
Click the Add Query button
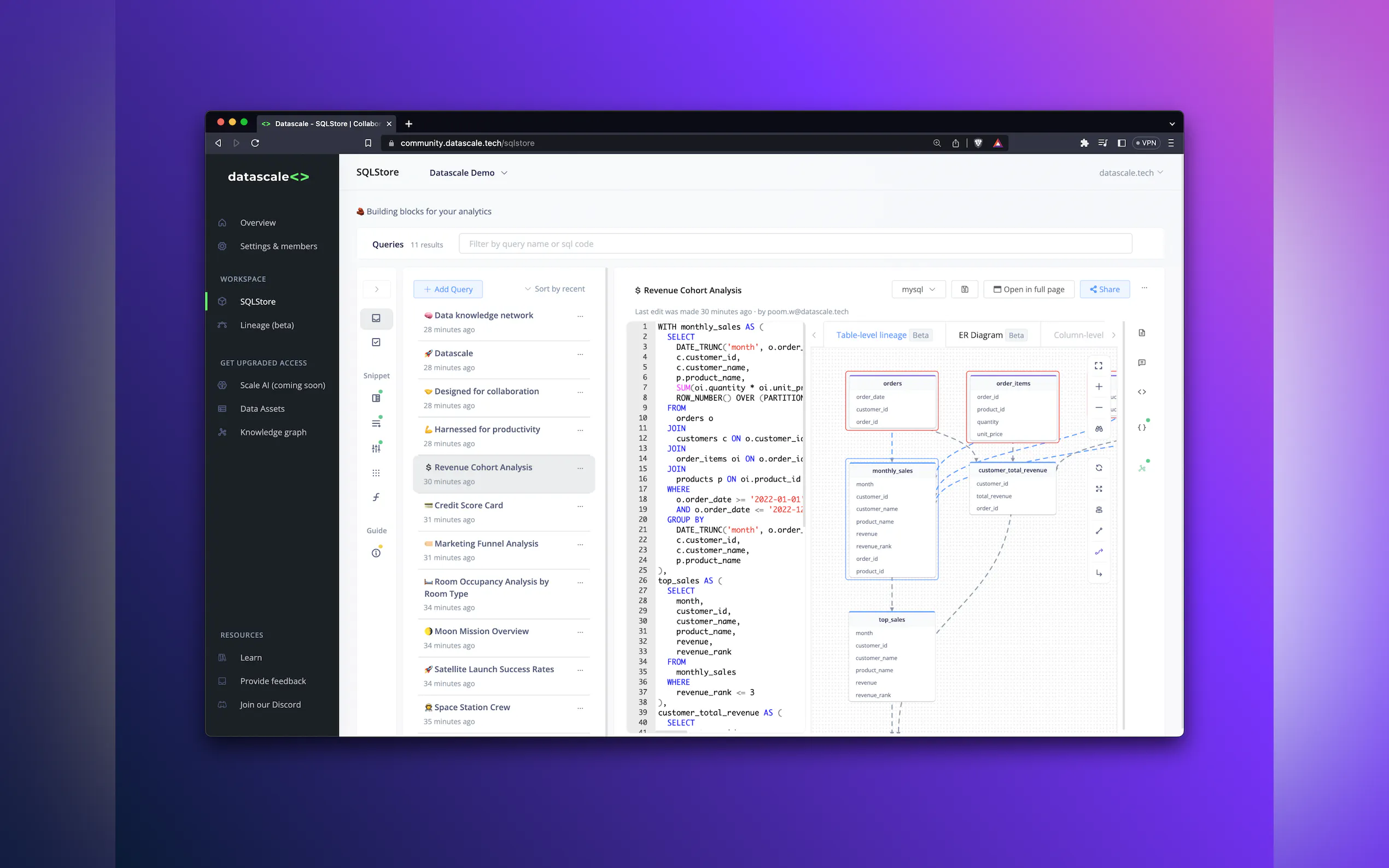(448, 289)
